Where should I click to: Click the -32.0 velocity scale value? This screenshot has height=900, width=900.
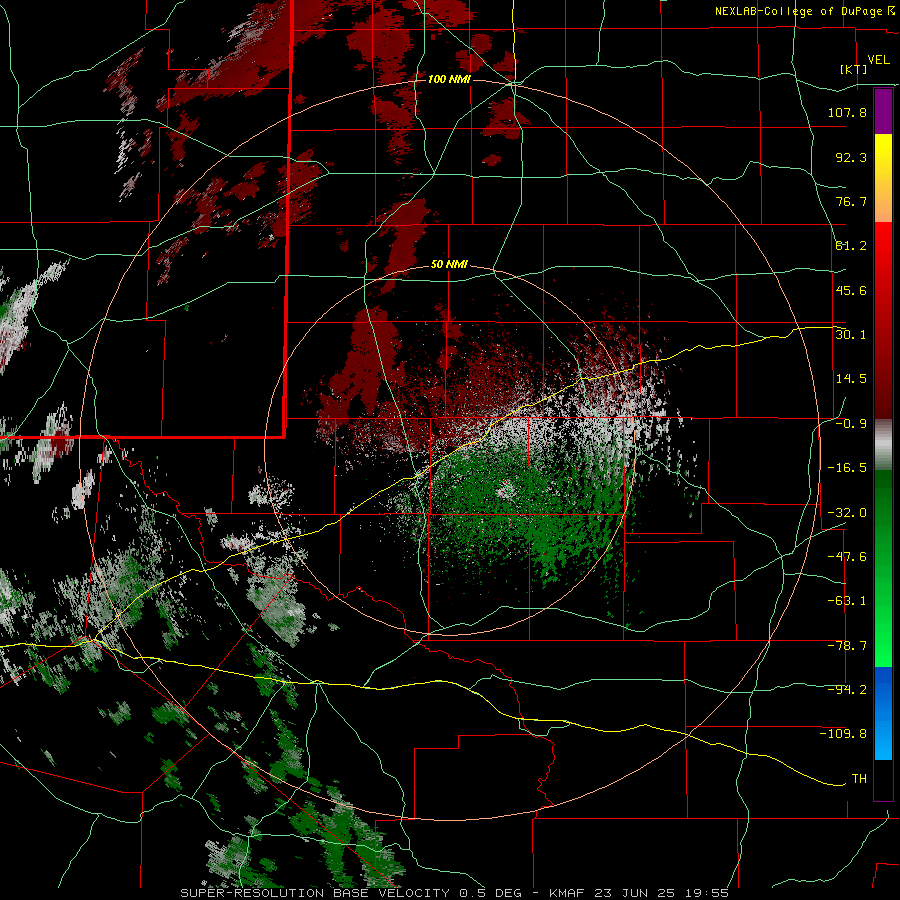pos(847,513)
